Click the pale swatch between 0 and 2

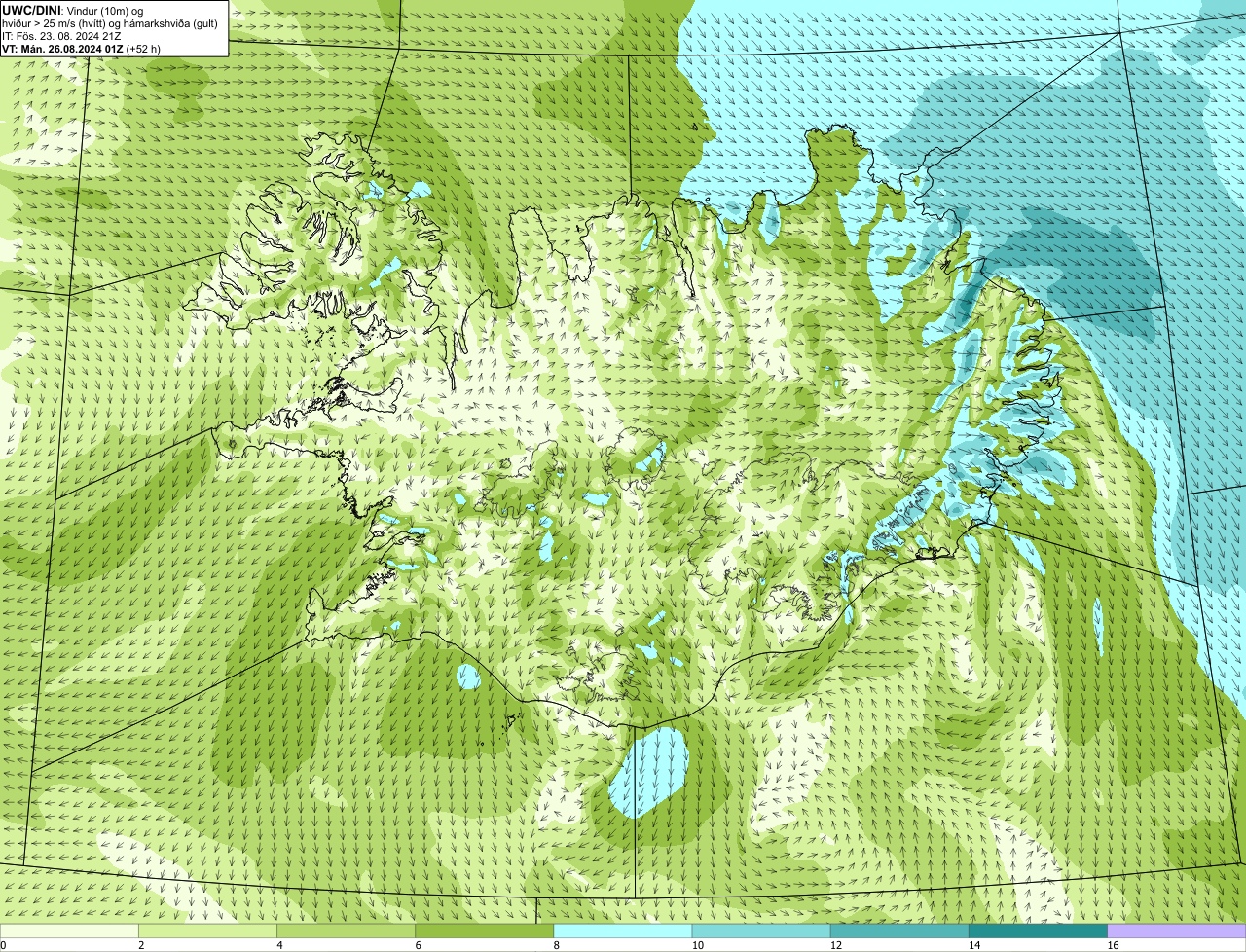[70, 931]
